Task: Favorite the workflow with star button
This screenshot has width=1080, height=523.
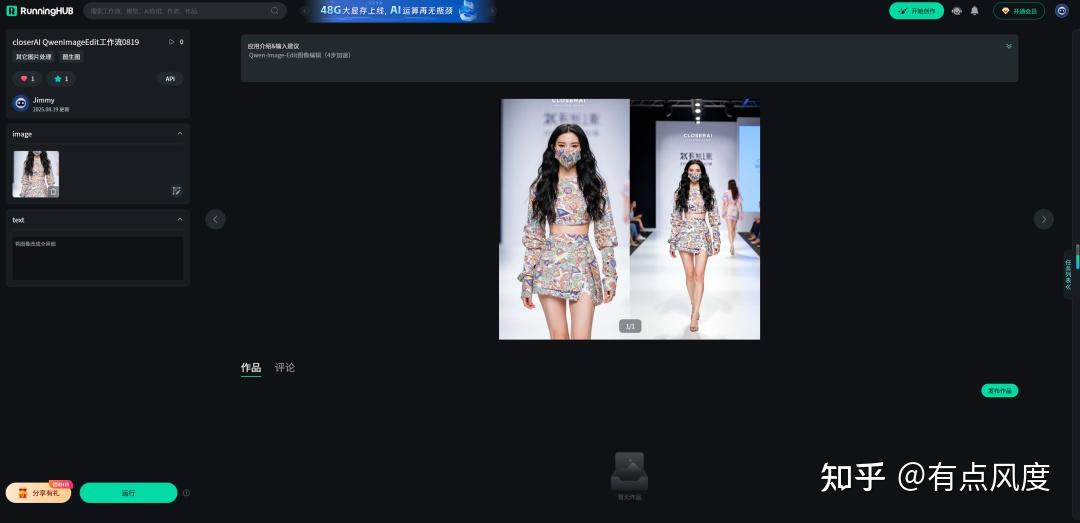Action: (x=61, y=79)
